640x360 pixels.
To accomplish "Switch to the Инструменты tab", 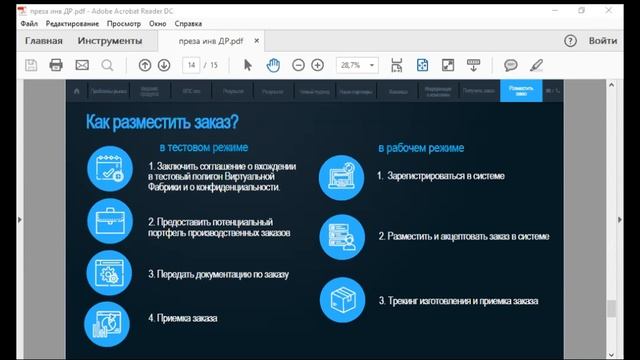I will [110, 41].
